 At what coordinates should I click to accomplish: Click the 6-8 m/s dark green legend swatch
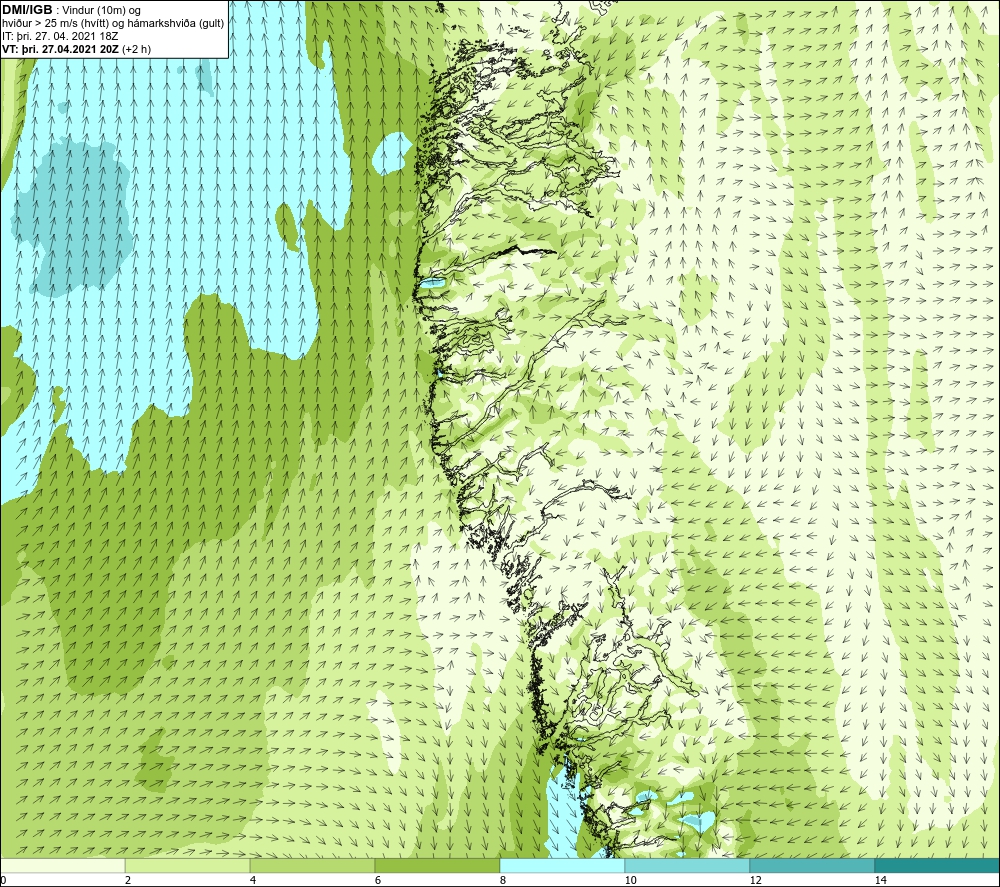point(438,866)
